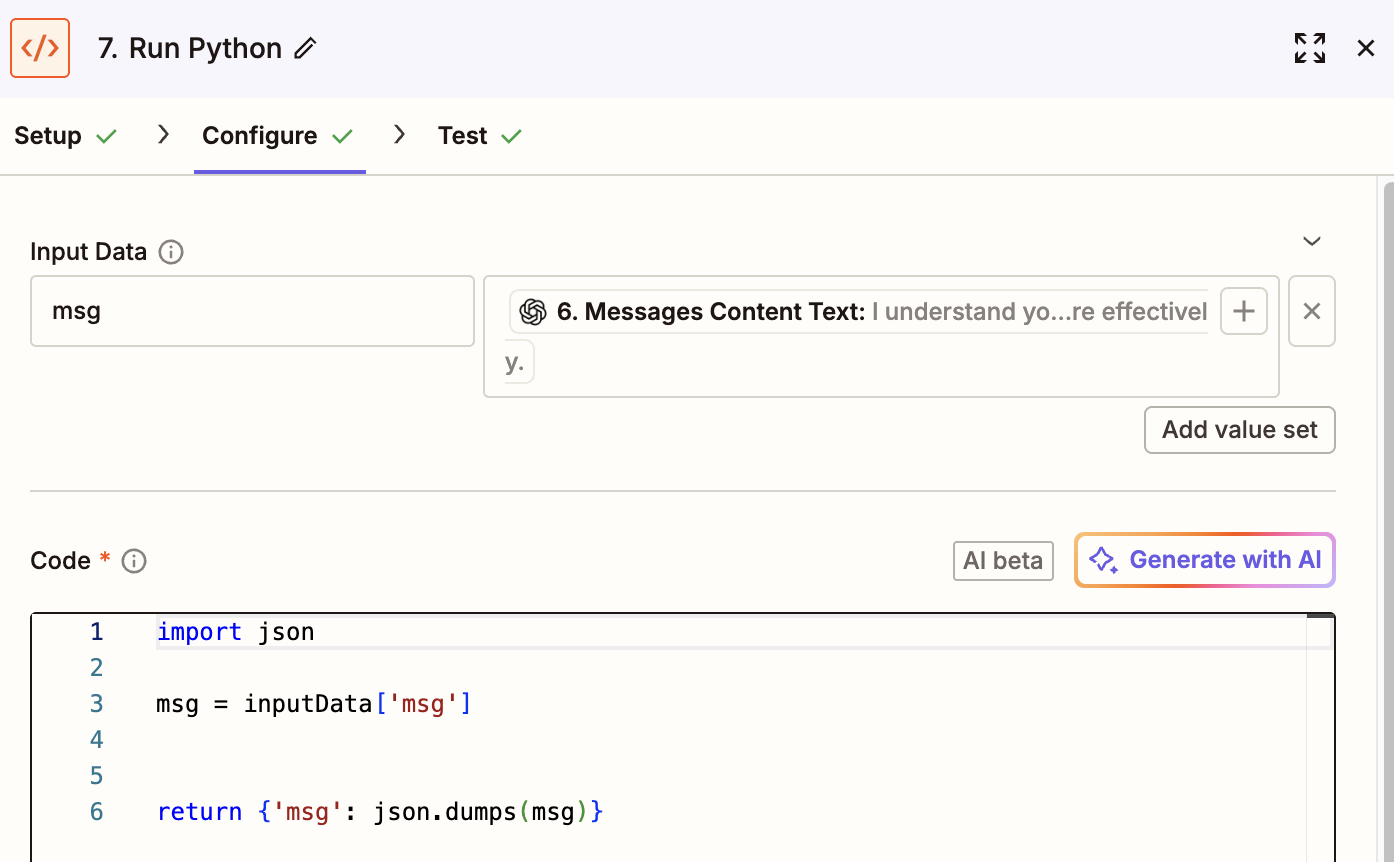Click the msg key input field
The image size is (1394, 862).
252,311
